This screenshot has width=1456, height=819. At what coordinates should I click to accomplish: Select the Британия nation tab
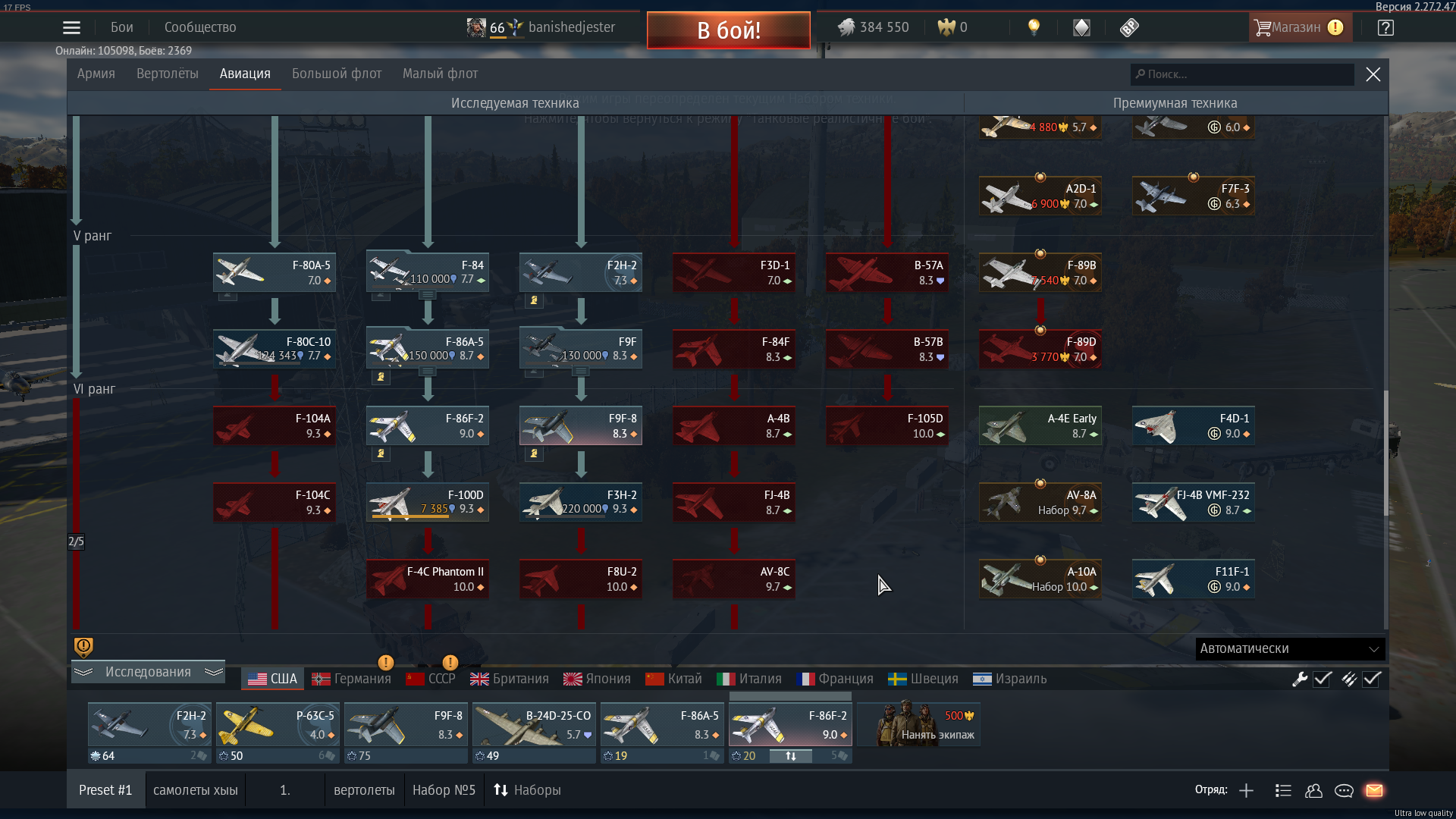point(510,679)
